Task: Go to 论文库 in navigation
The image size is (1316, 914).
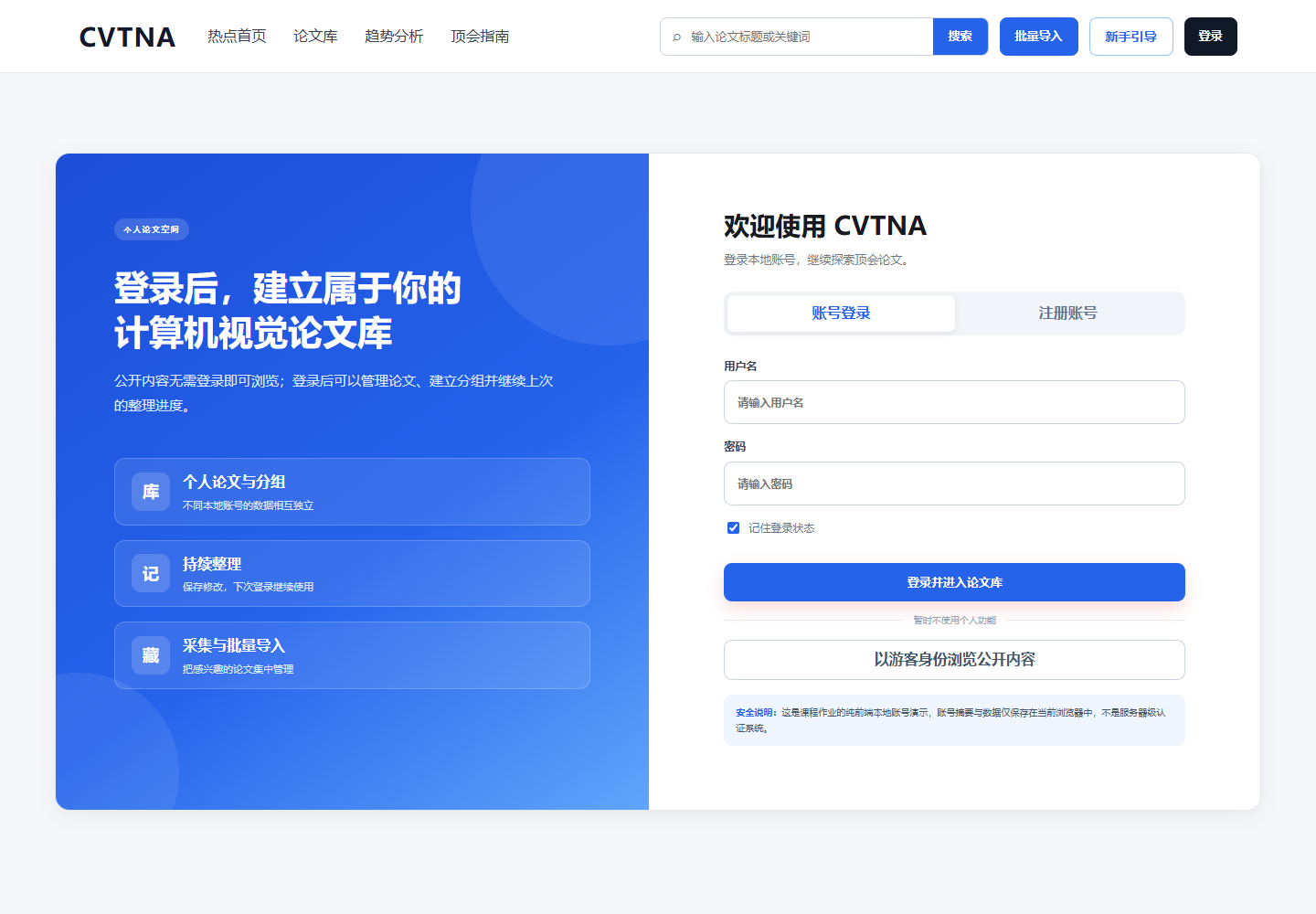Action: tap(315, 37)
